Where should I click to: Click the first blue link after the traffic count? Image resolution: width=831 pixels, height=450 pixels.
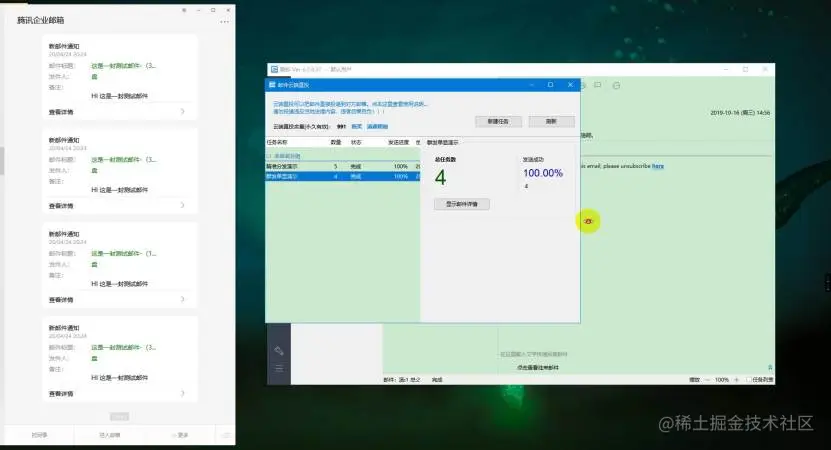pyautogui.click(x=357, y=127)
